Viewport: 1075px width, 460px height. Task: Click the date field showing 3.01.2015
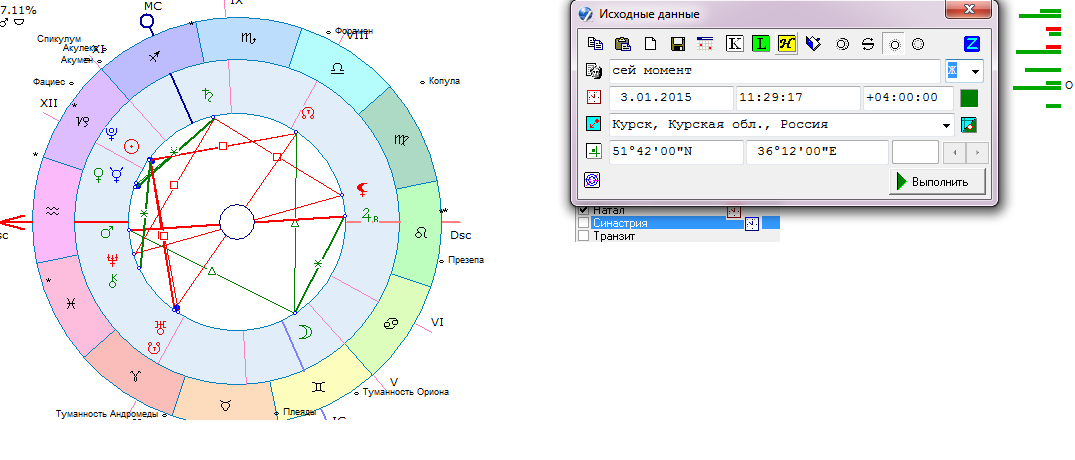(670, 98)
